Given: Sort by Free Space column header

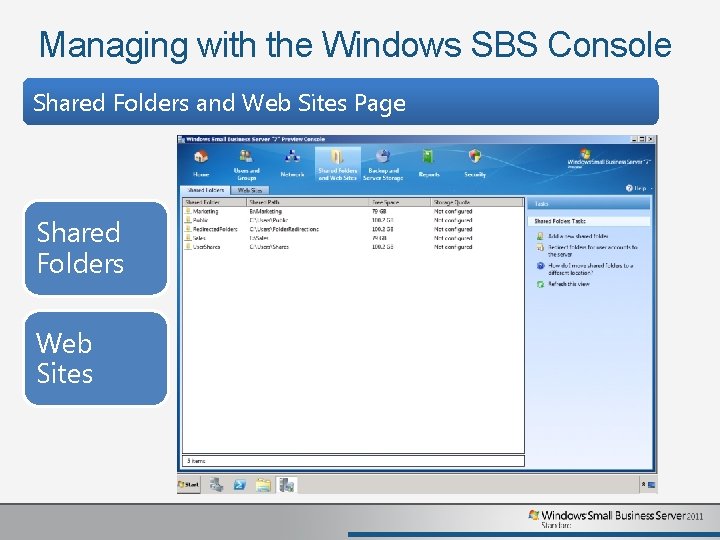Looking at the screenshot, I should (x=399, y=202).
